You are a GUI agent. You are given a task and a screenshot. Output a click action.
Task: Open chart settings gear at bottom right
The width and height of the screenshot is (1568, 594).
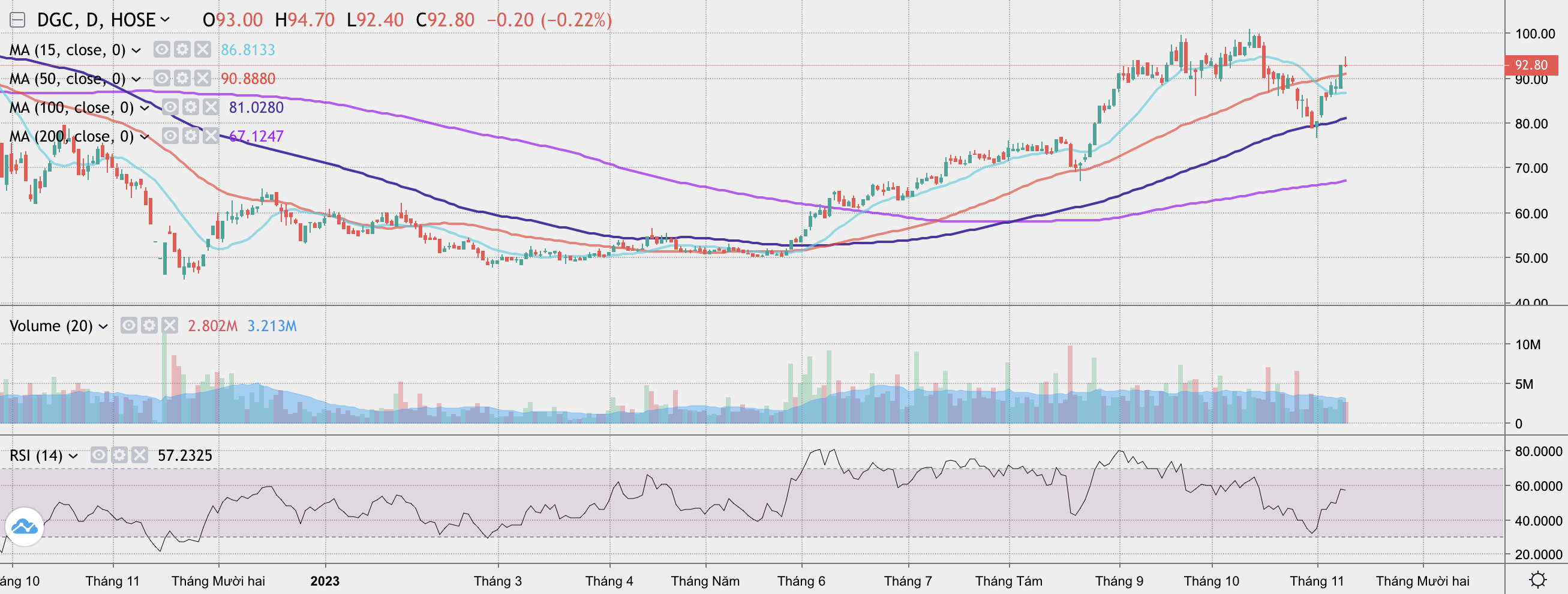(1538, 579)
